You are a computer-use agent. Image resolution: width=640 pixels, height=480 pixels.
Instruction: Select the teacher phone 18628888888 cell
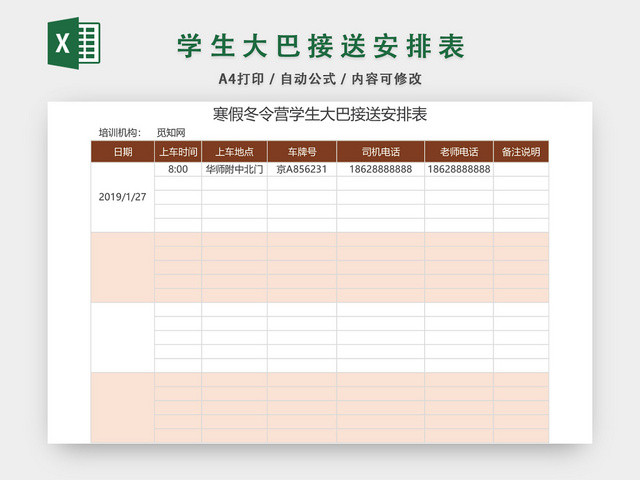pos(459,169)
